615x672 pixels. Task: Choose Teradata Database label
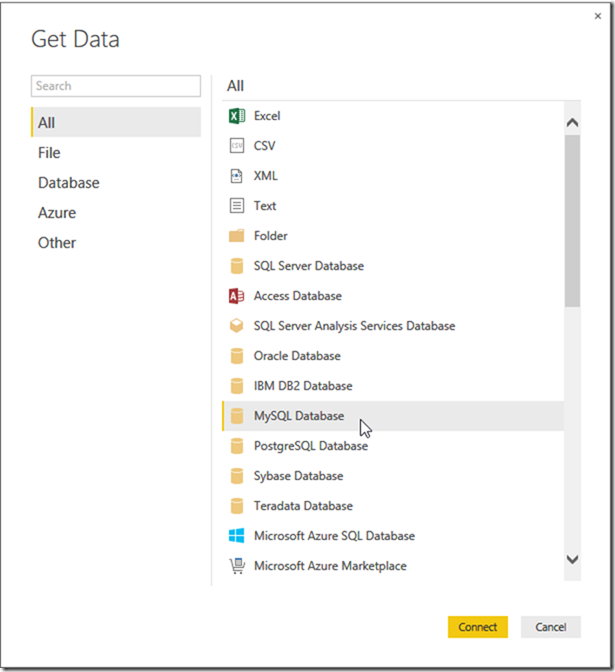(x=303, y=506)
